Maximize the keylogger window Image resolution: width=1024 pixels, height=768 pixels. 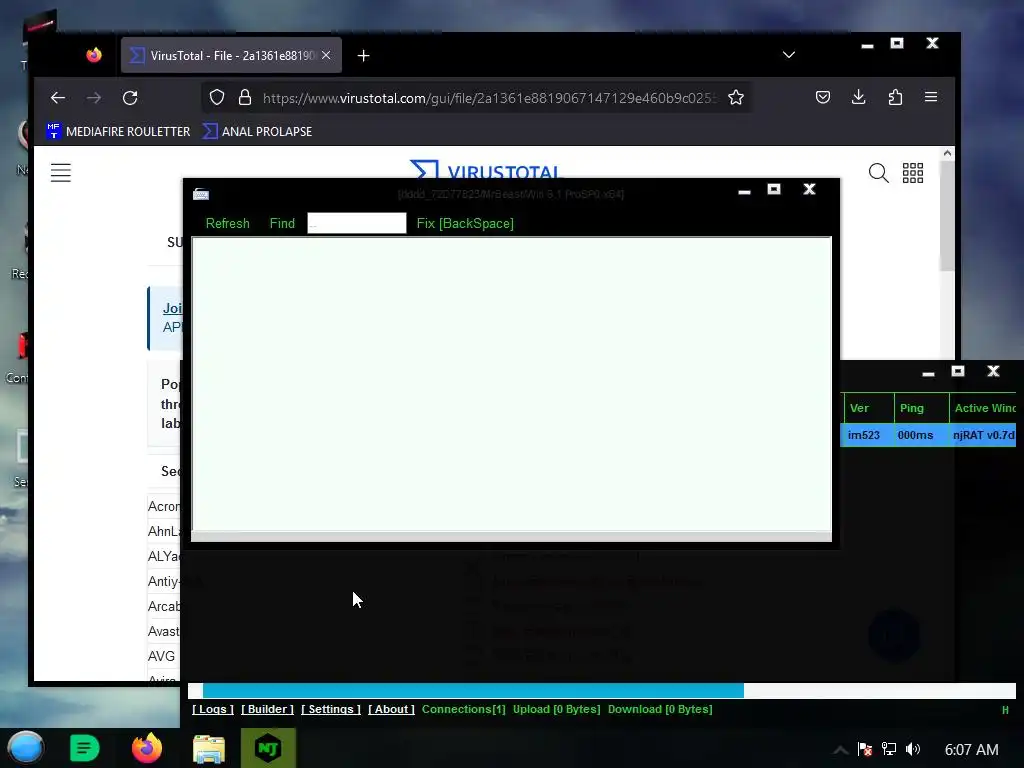(x=774, y=189)
